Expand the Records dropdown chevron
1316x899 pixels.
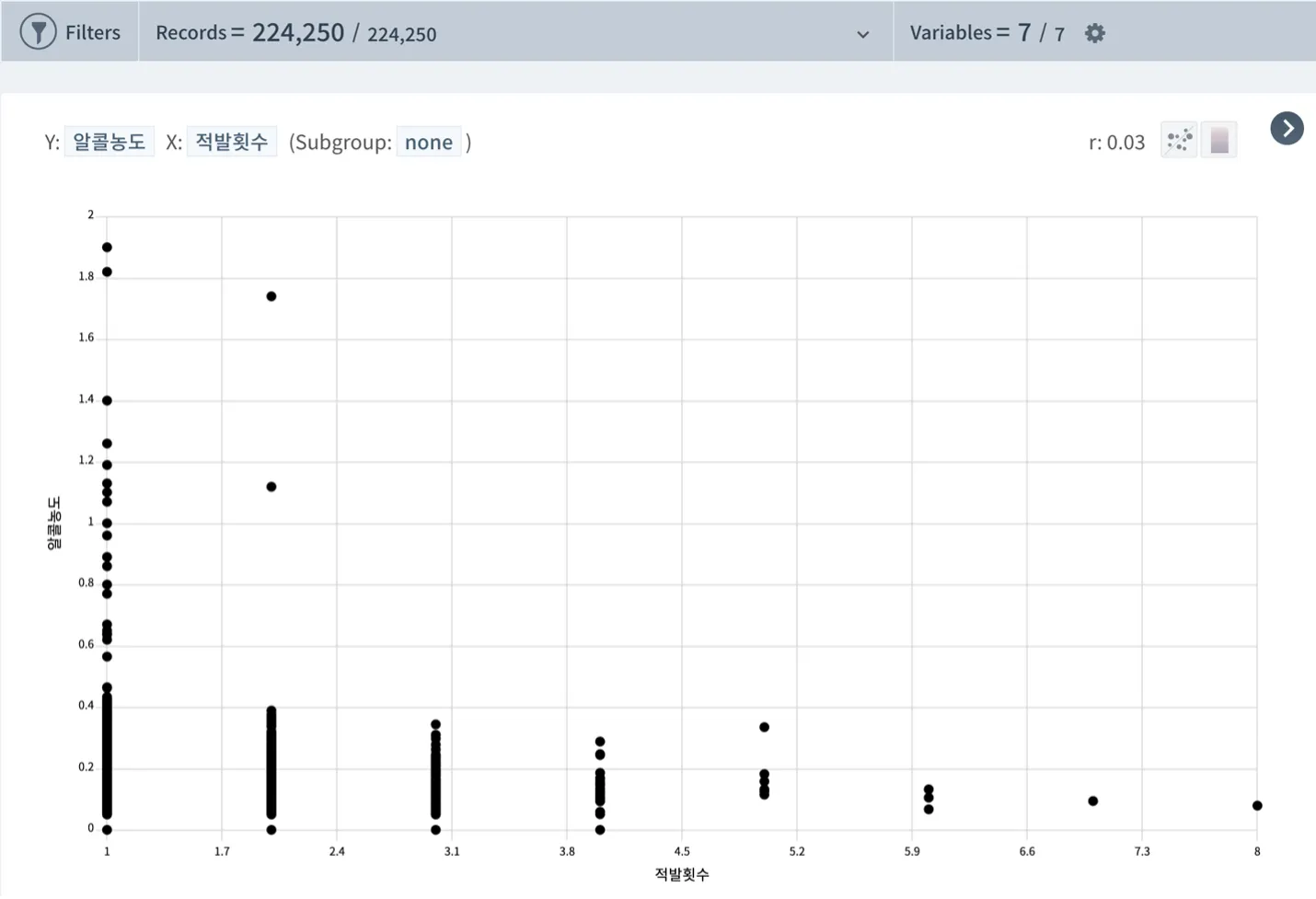point(863,35)
